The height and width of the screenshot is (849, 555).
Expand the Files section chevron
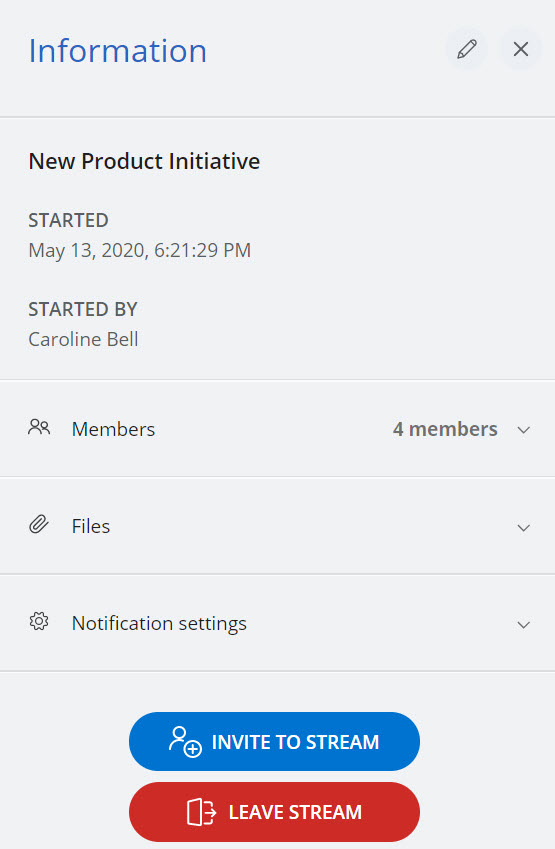[523, 527]
